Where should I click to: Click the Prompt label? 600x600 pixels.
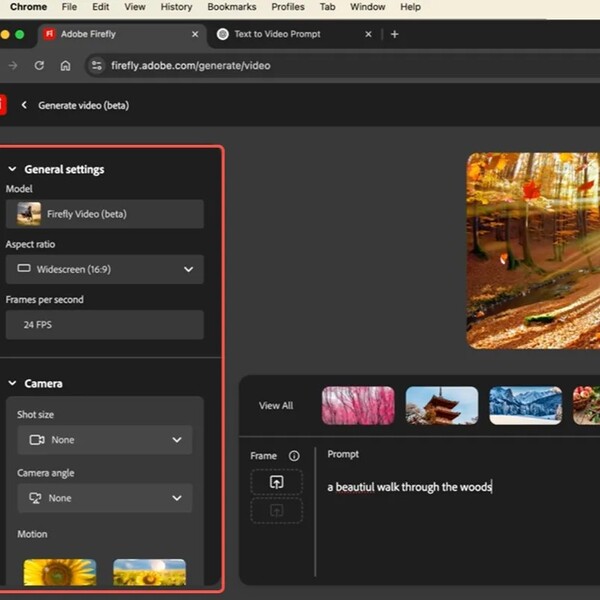point(343,454)
